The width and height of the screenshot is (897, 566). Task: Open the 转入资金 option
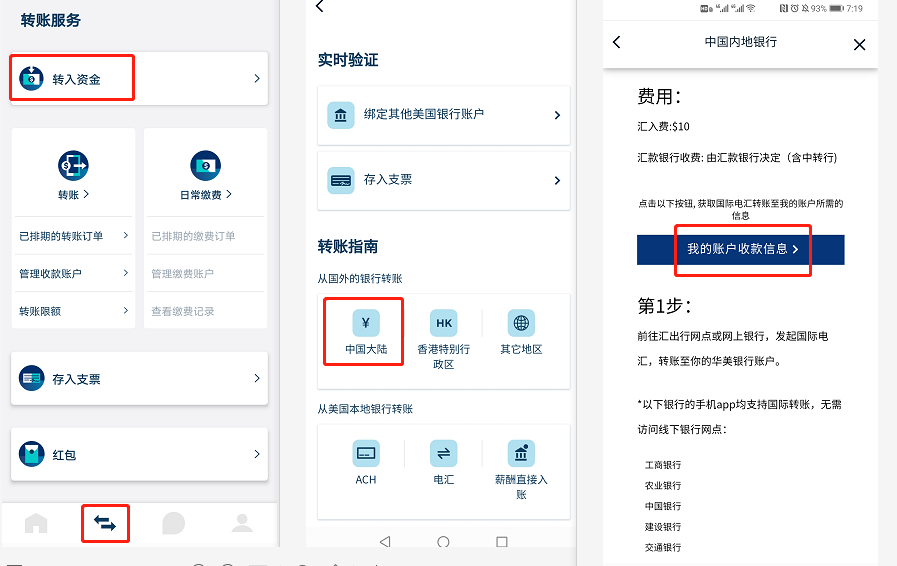pyautogui.click(x=139, y=78)
